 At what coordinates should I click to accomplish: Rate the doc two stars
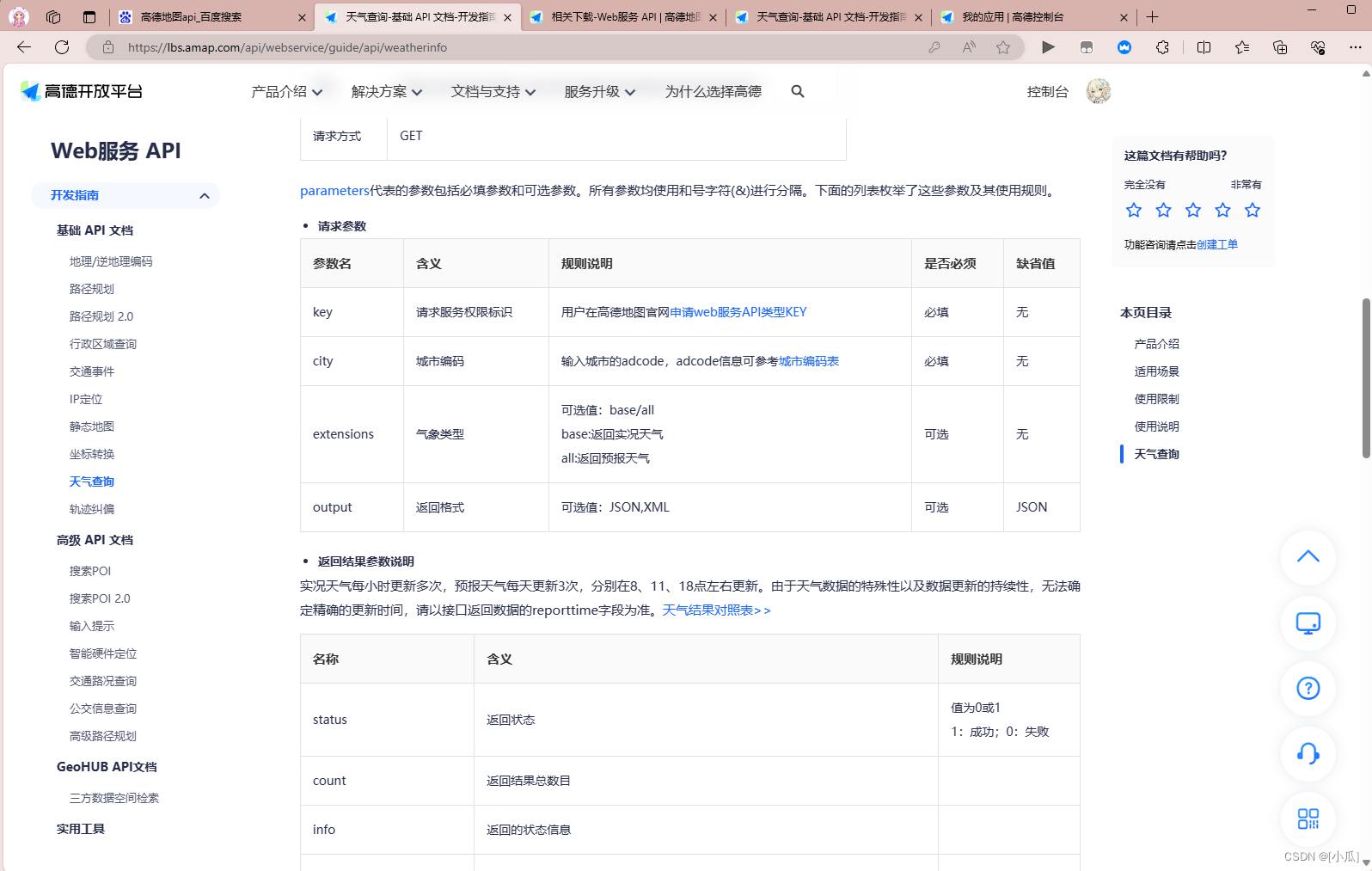pos(1163,210)
